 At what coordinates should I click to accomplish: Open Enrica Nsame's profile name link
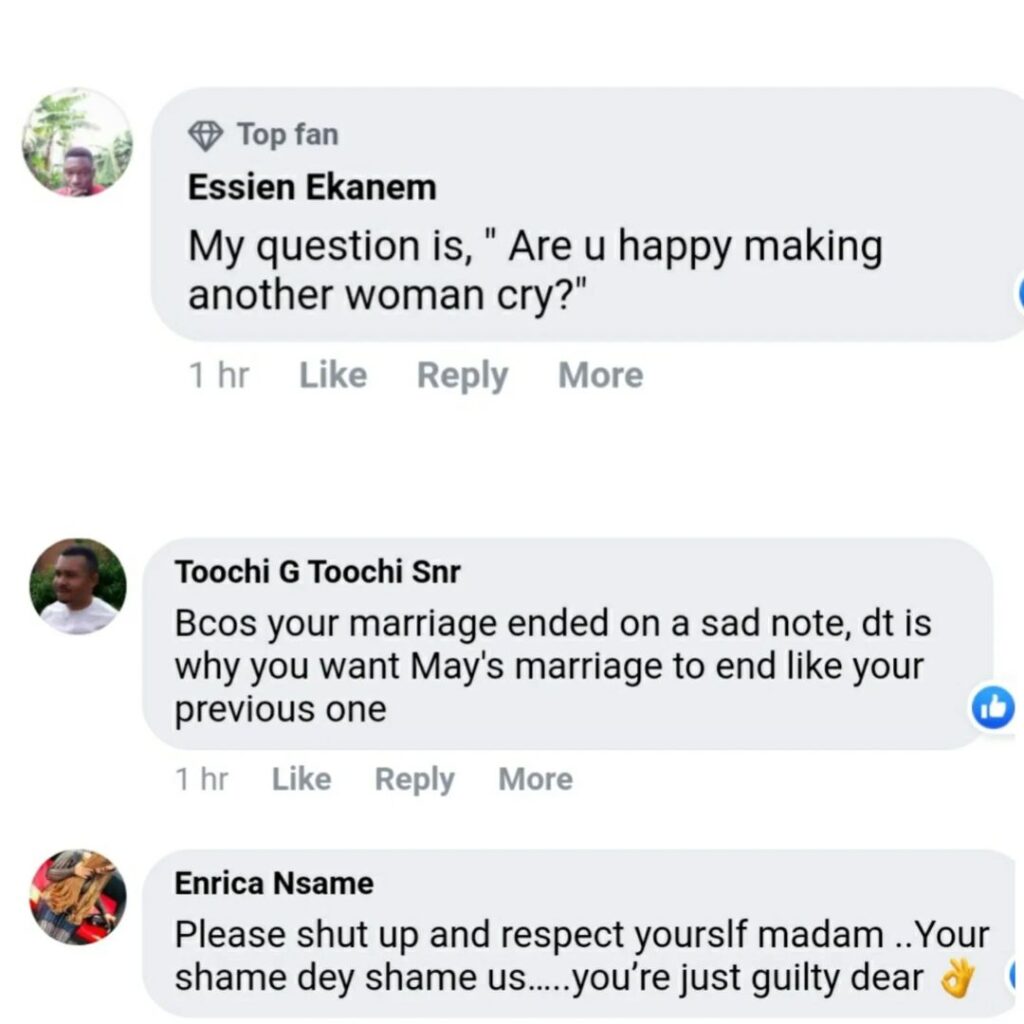[x=274, y=883]
